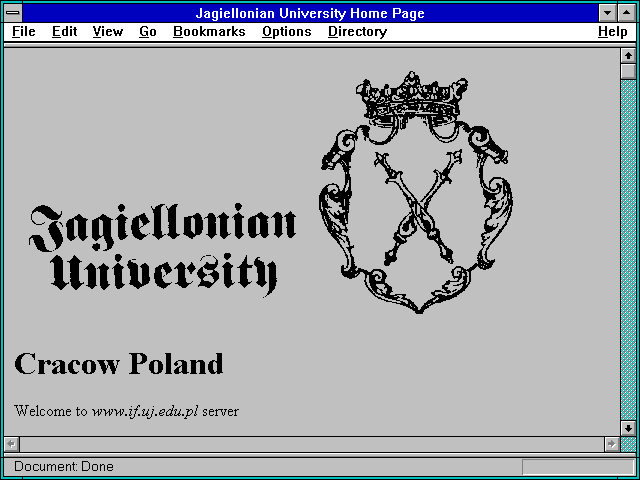Open the Directory menu

tap(358, 32)
